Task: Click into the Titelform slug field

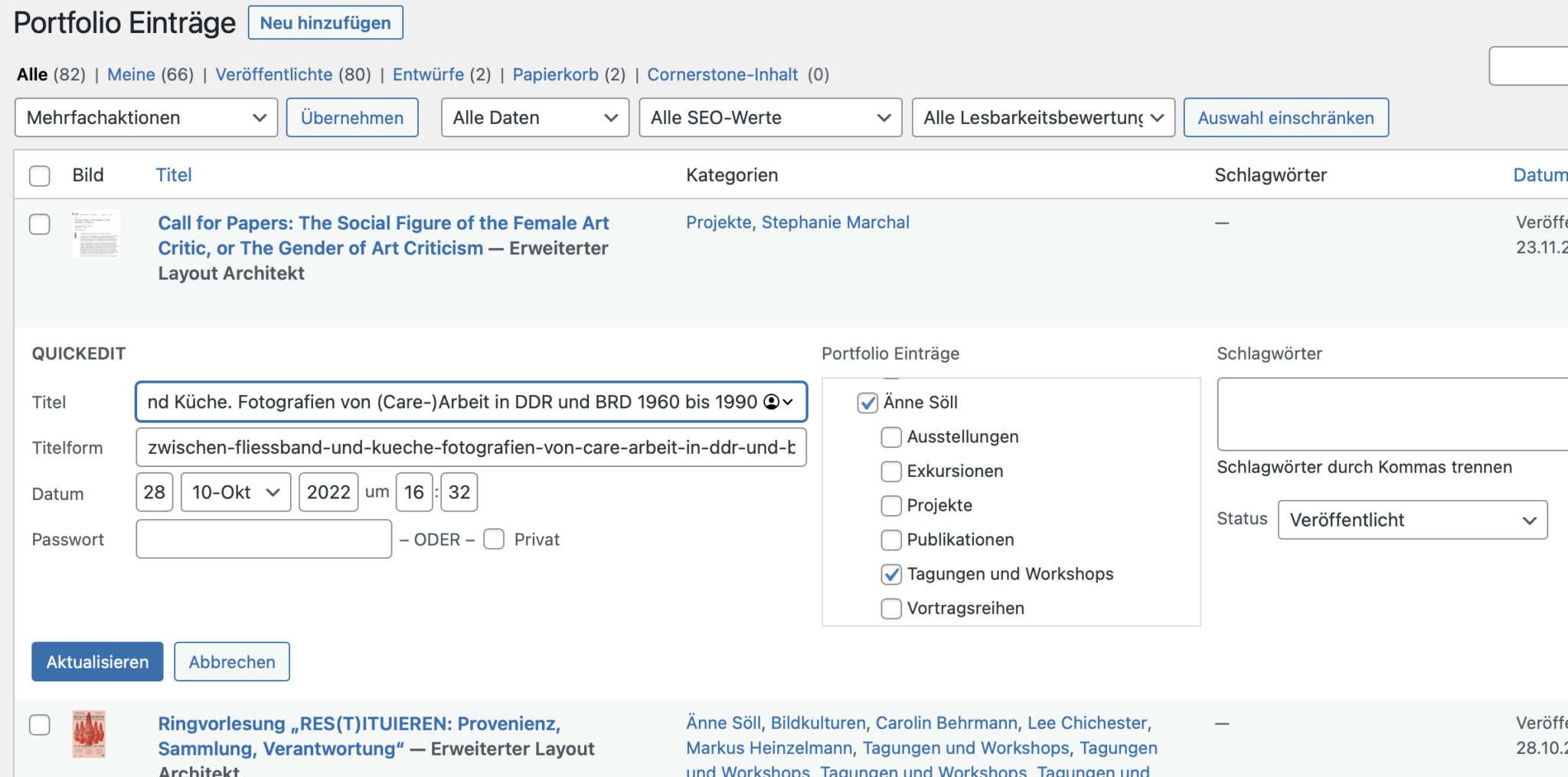Action: click(471, 448)
